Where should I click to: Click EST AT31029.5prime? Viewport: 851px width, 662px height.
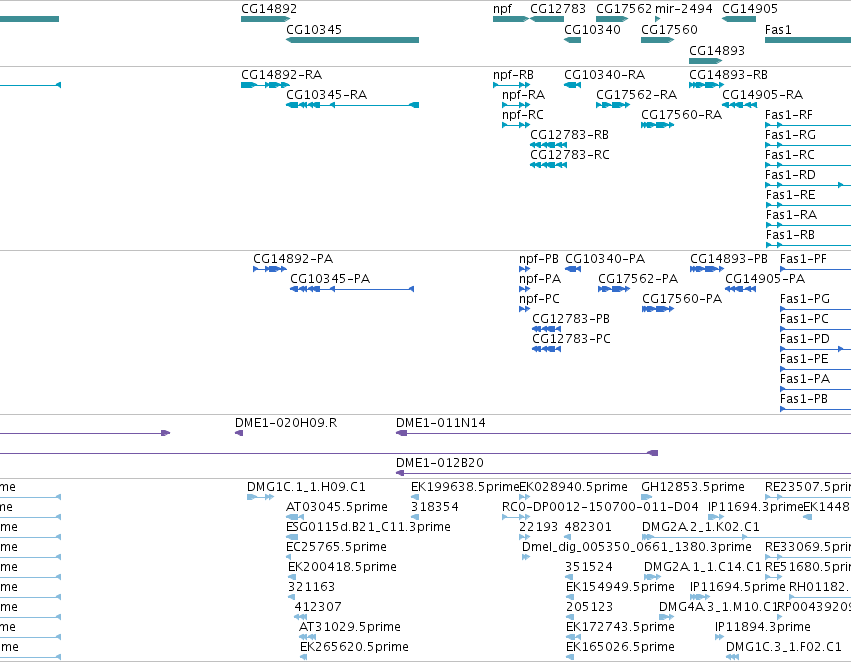tap(350, 627)
